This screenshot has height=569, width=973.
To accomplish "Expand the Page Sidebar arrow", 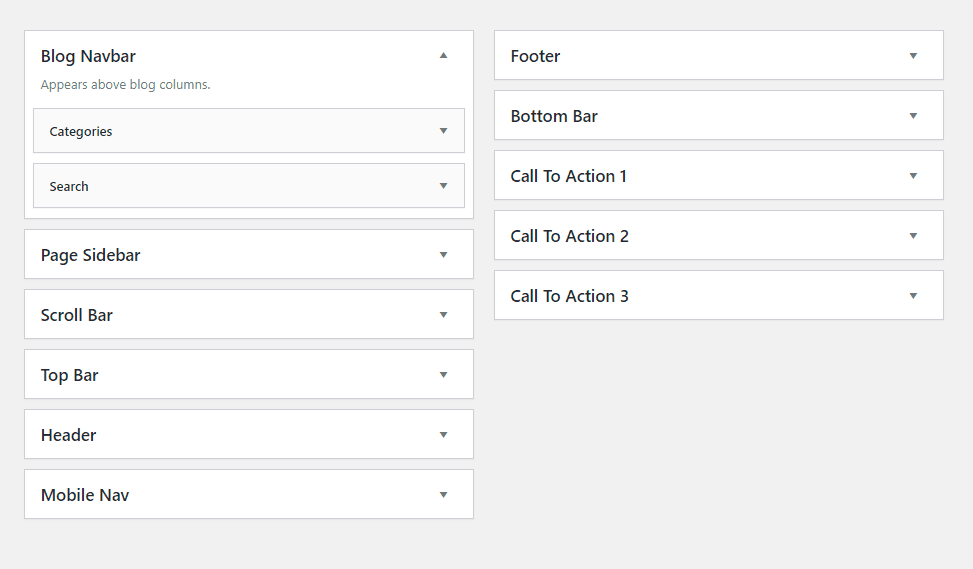I will 444,255.
